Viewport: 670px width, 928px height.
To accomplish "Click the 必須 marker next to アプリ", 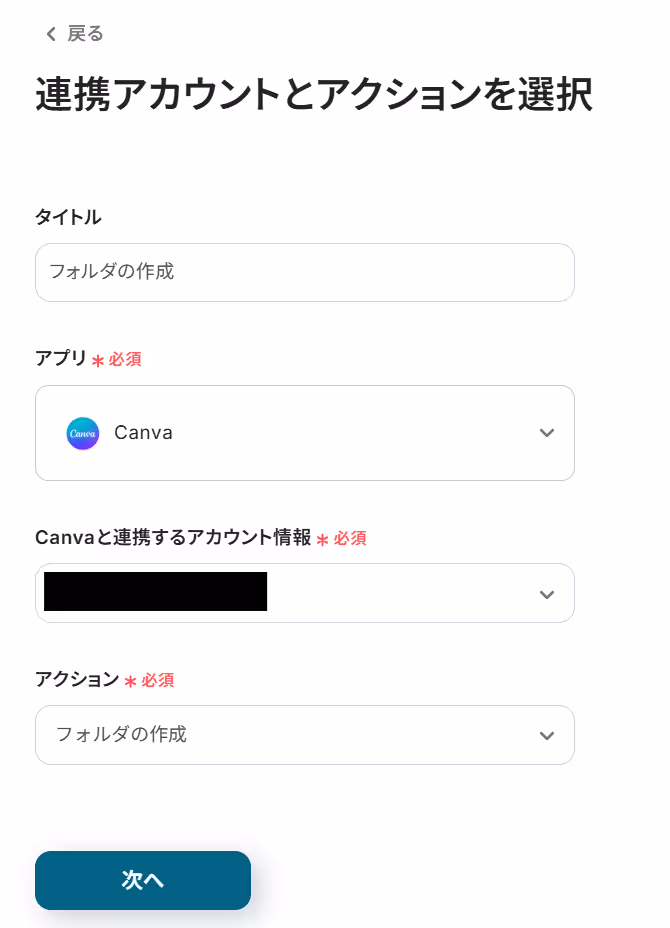I will coord(125,359).
